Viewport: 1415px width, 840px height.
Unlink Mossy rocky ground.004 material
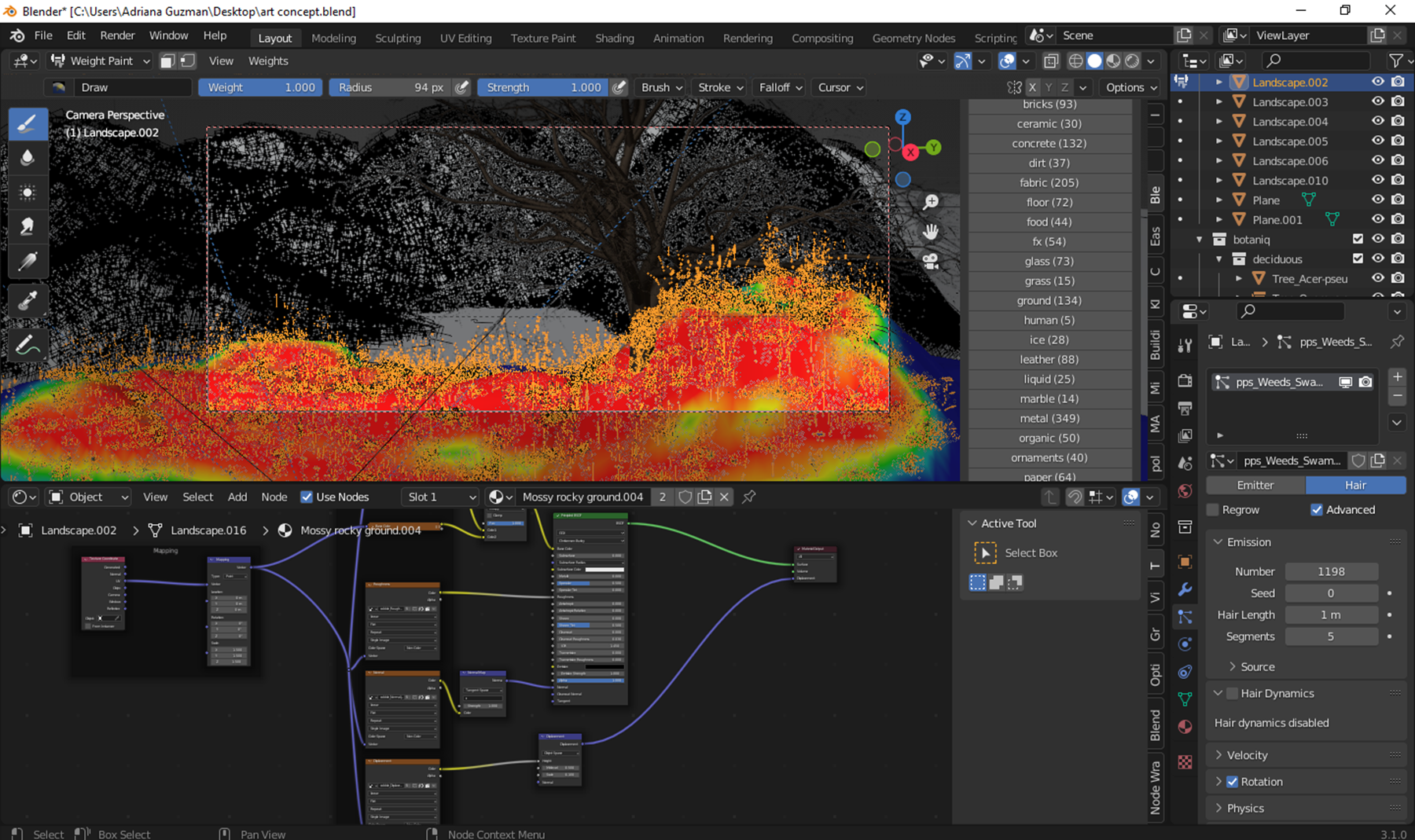[725, 497]
